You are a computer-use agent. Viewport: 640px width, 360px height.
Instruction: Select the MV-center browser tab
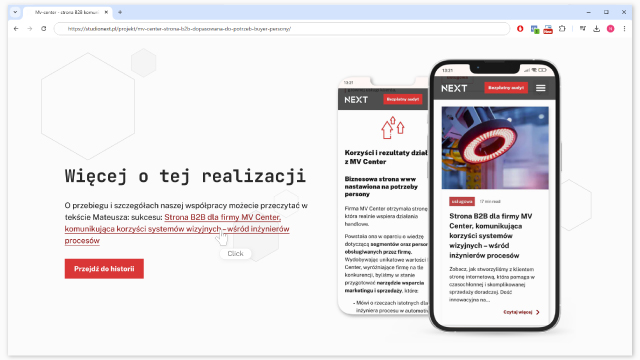tap(67, 12)
